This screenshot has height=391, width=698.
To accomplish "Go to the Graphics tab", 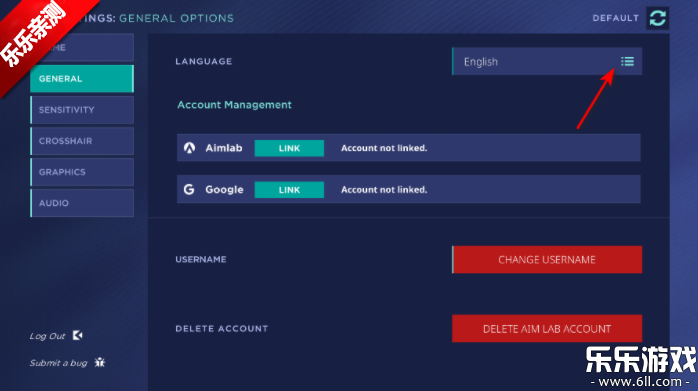I will (82, 172).
